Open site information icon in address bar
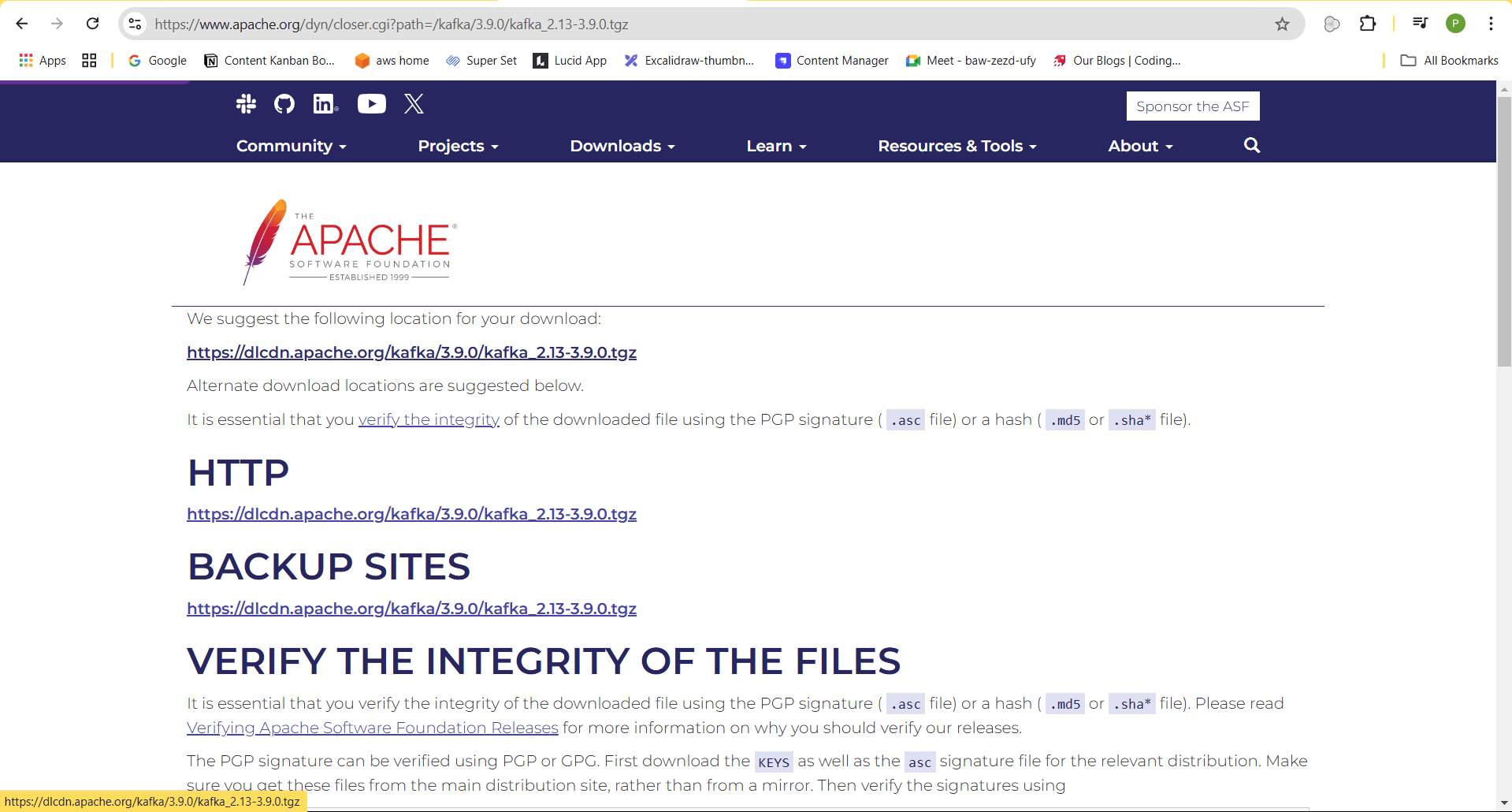 [136, 24]
